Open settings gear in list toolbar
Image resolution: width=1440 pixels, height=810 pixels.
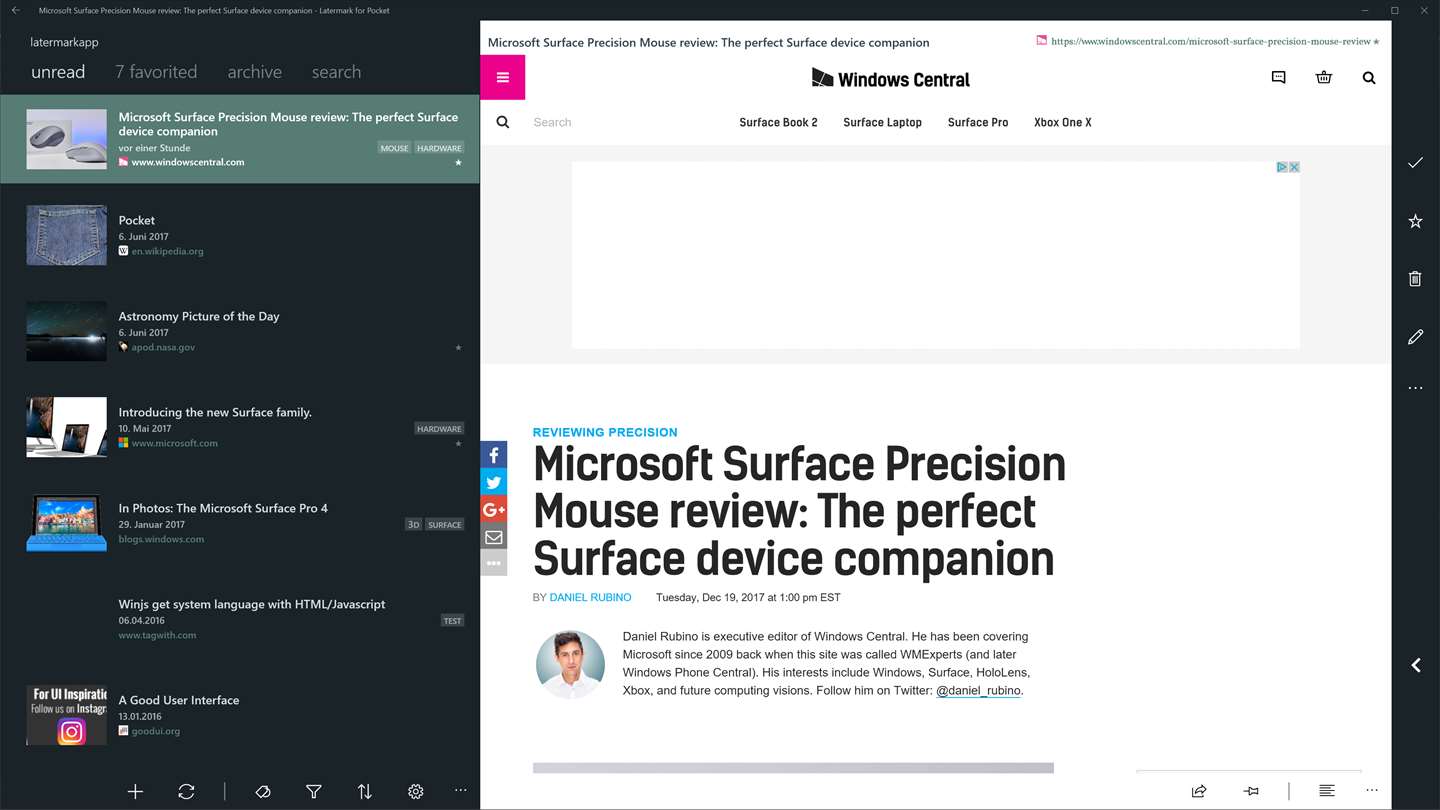click(416, 791)
